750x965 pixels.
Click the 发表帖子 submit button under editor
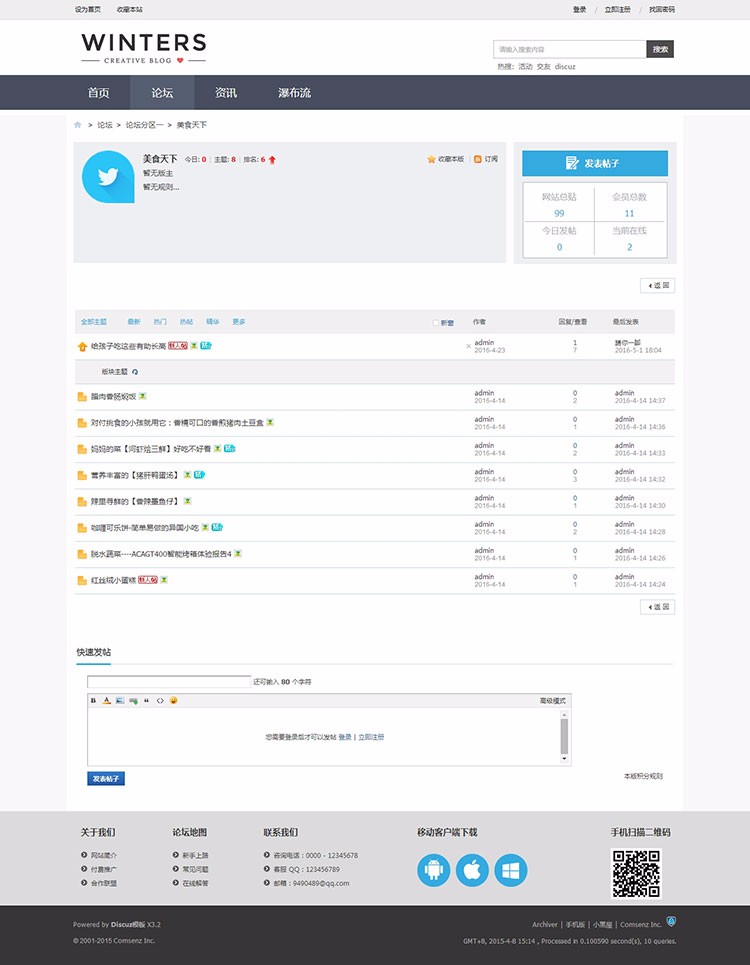pyautogui.click(x=106, y=779)
